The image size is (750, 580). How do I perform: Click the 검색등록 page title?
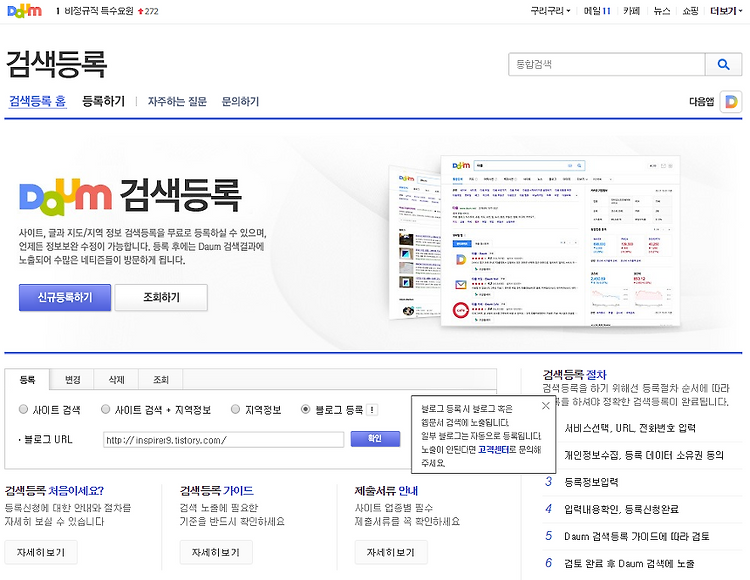pos(56,64)
